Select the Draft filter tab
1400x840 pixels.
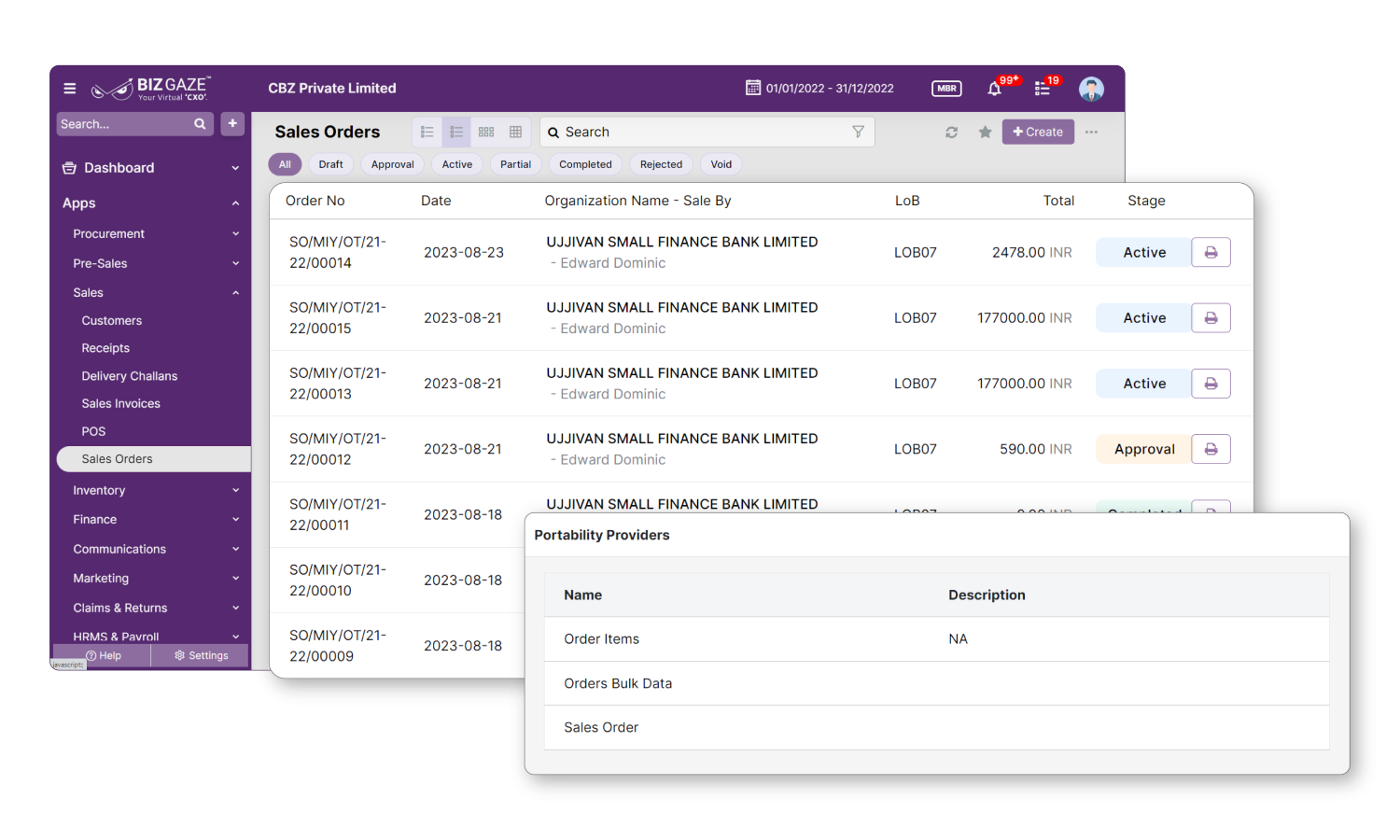point(330,164)
